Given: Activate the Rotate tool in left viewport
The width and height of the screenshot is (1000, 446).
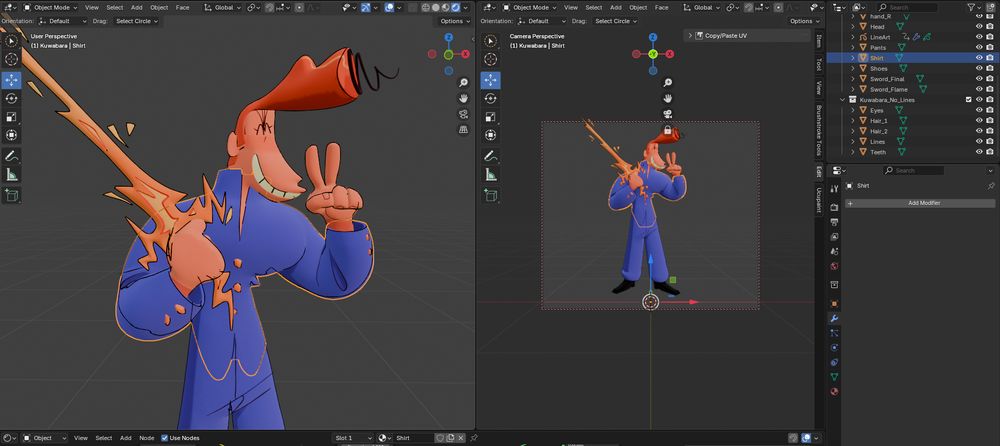Looking at the screenshot, I should click(11, 98).
